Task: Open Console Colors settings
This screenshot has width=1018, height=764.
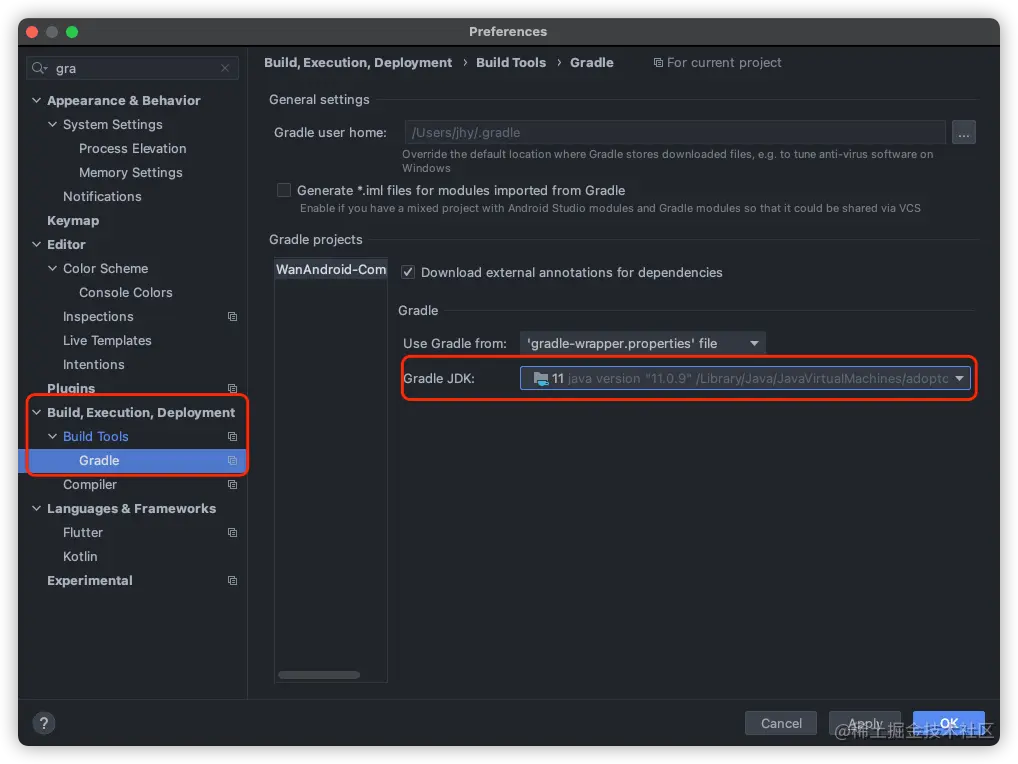Action: (125, 292)
